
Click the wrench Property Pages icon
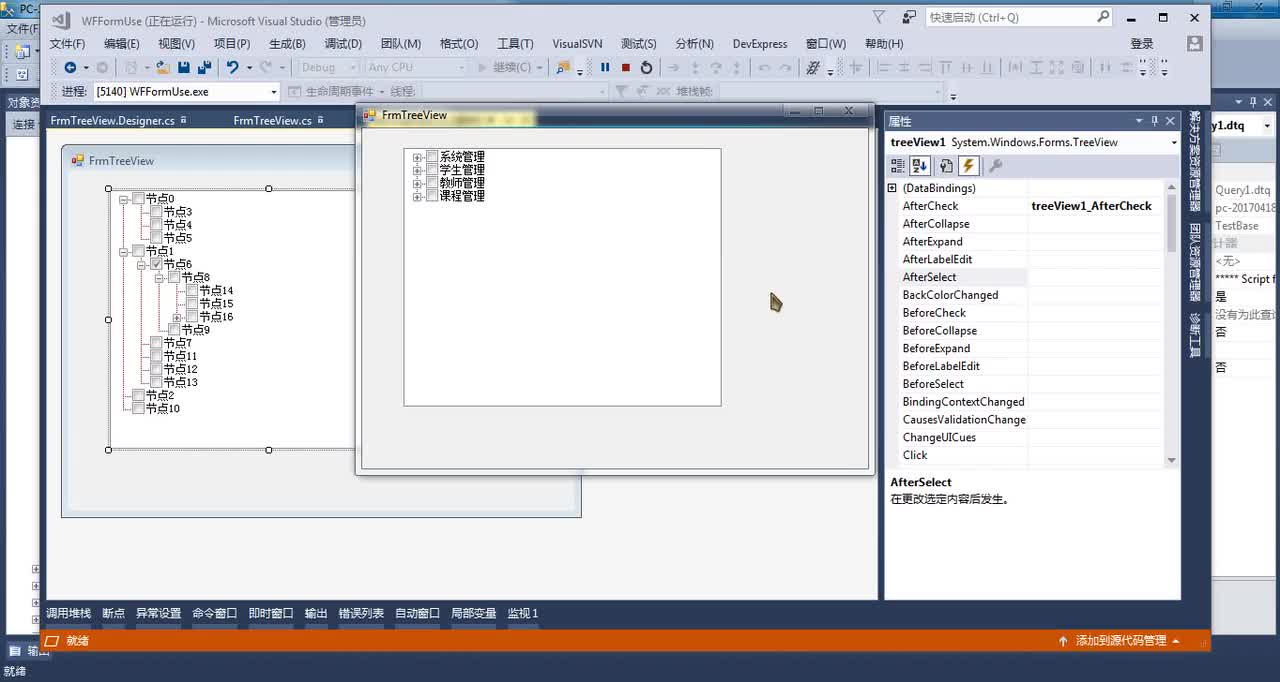(995, 166)
